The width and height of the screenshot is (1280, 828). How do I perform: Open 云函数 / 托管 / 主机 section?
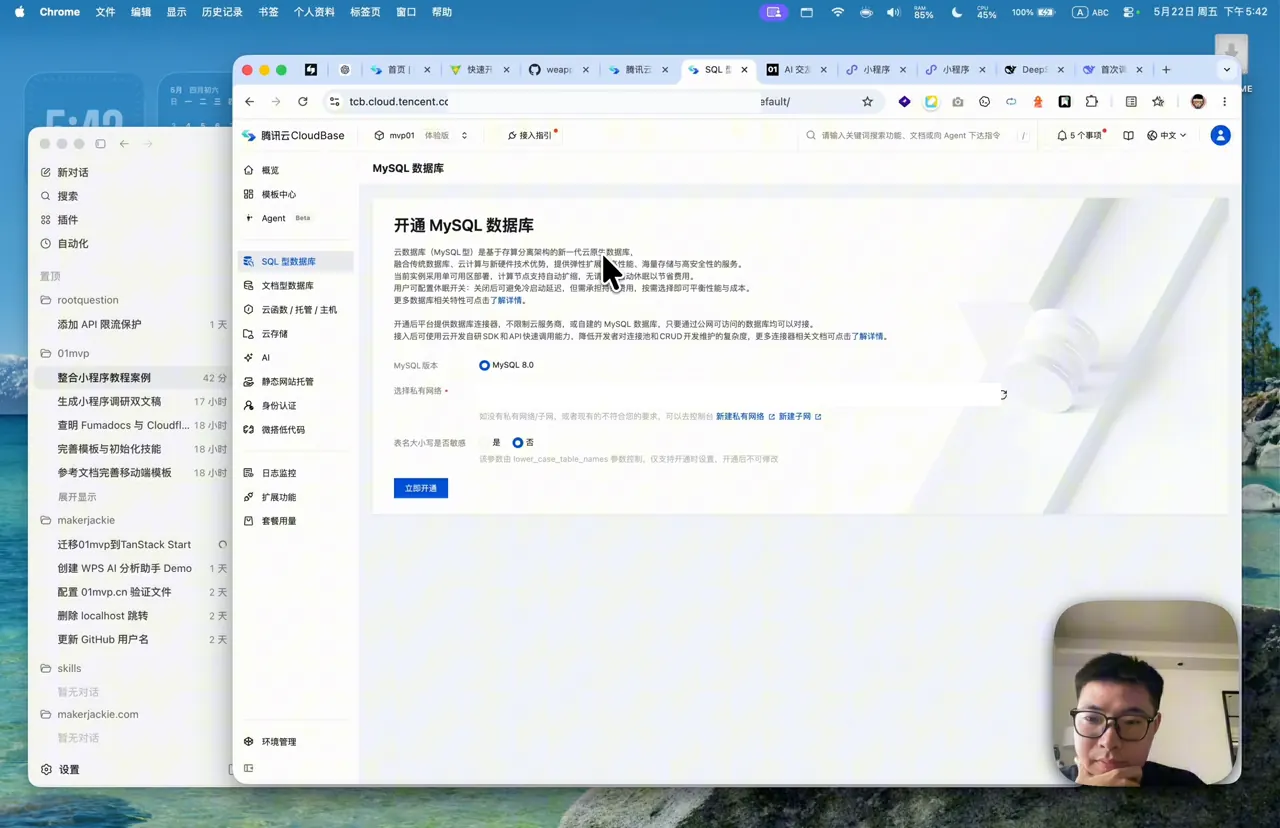click(298, 310)
